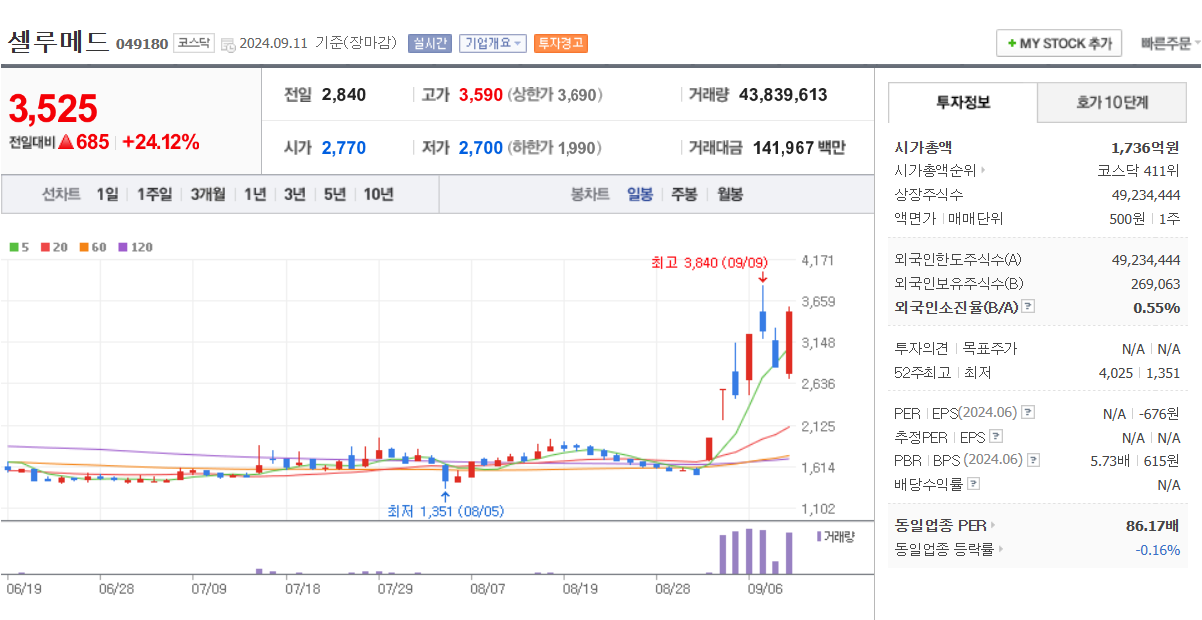Click the 외국인소진율 value 0.55%

coord(1157,308)
